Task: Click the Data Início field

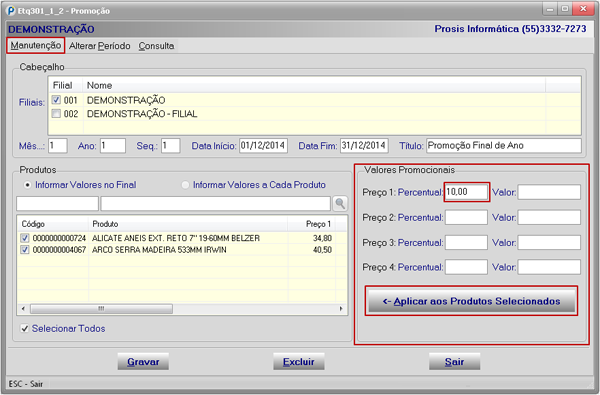Action: point(263,146)
